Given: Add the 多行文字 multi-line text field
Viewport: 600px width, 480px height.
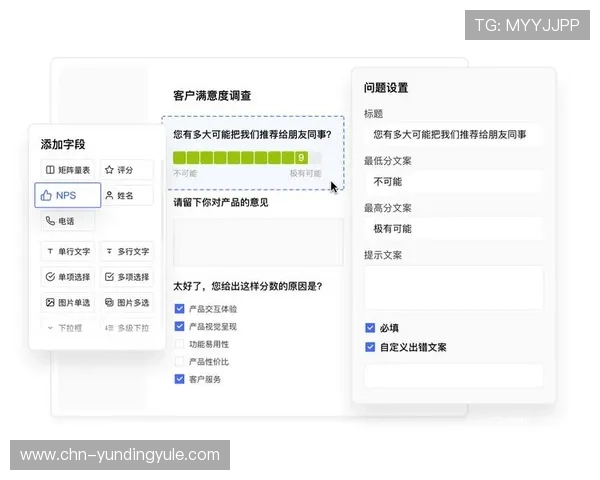Looking at the screenshot, I should [127, 251].
